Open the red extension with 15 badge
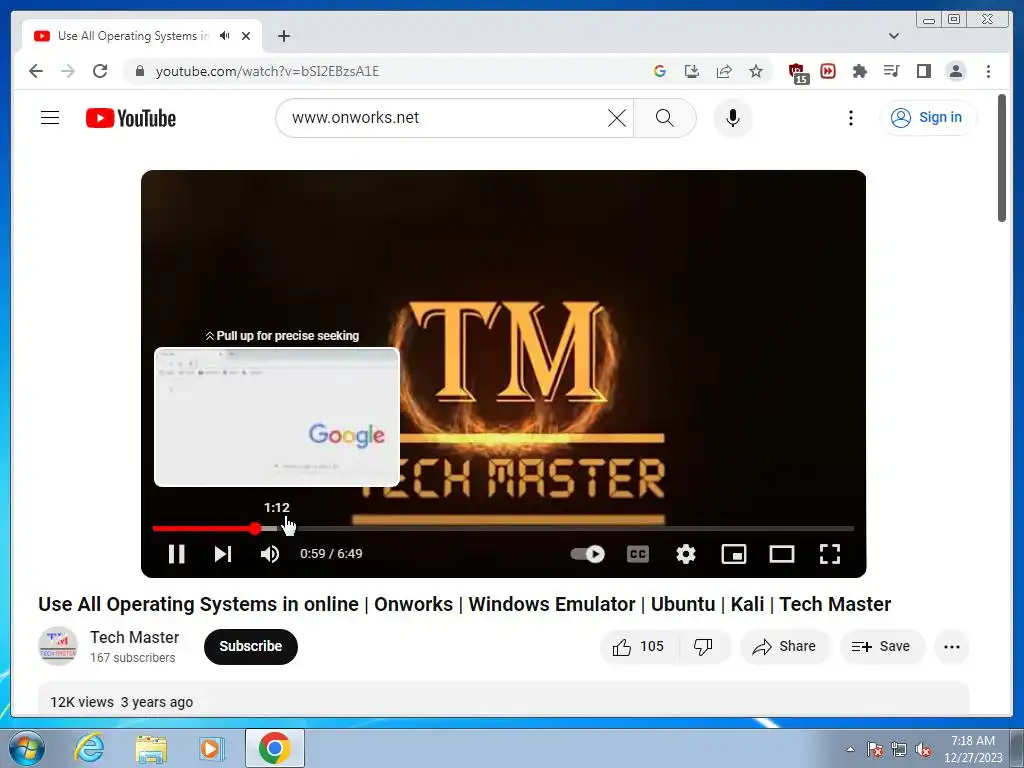Image resolution: width=1024 pixels, height=768 pixels. 797,73
